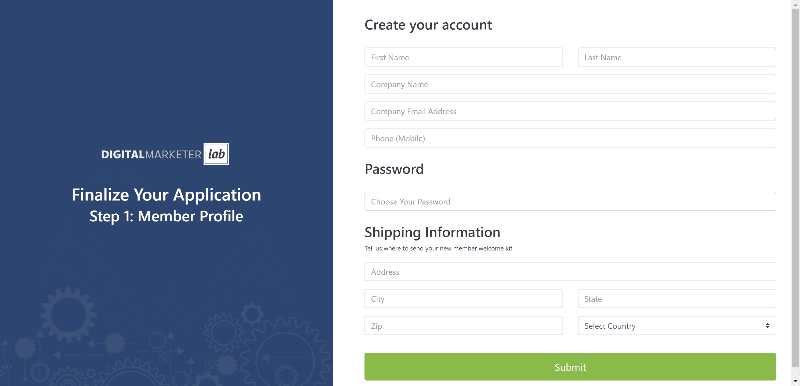Select the State input field
The width and height of the screenshot is (800, 386).
click(x=677, y=299)
